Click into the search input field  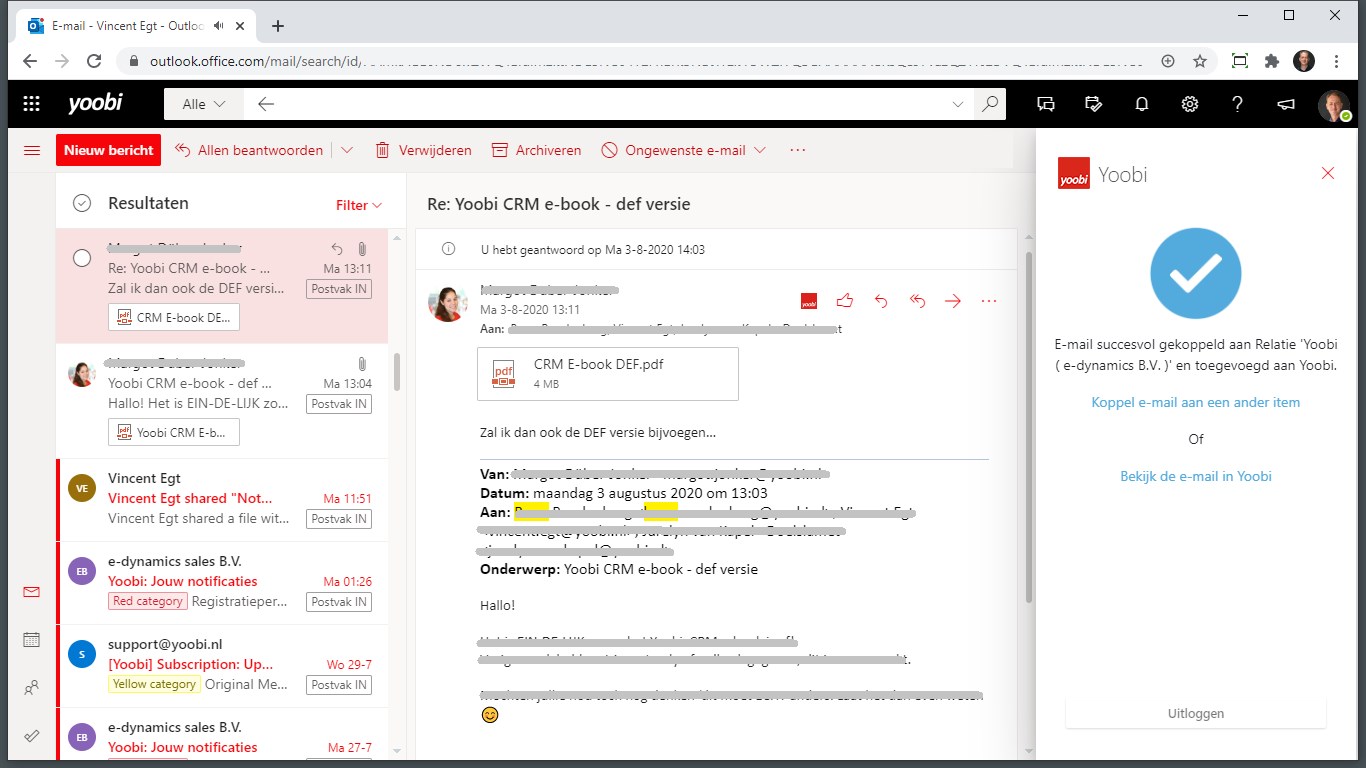click(x=608, y=104)
